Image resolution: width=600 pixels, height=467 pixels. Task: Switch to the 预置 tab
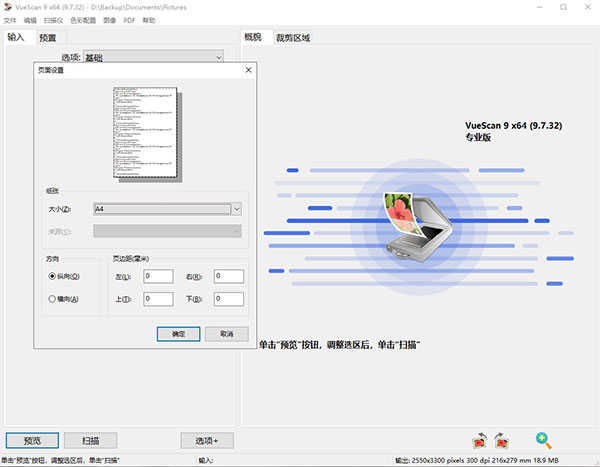pos(48,38)
